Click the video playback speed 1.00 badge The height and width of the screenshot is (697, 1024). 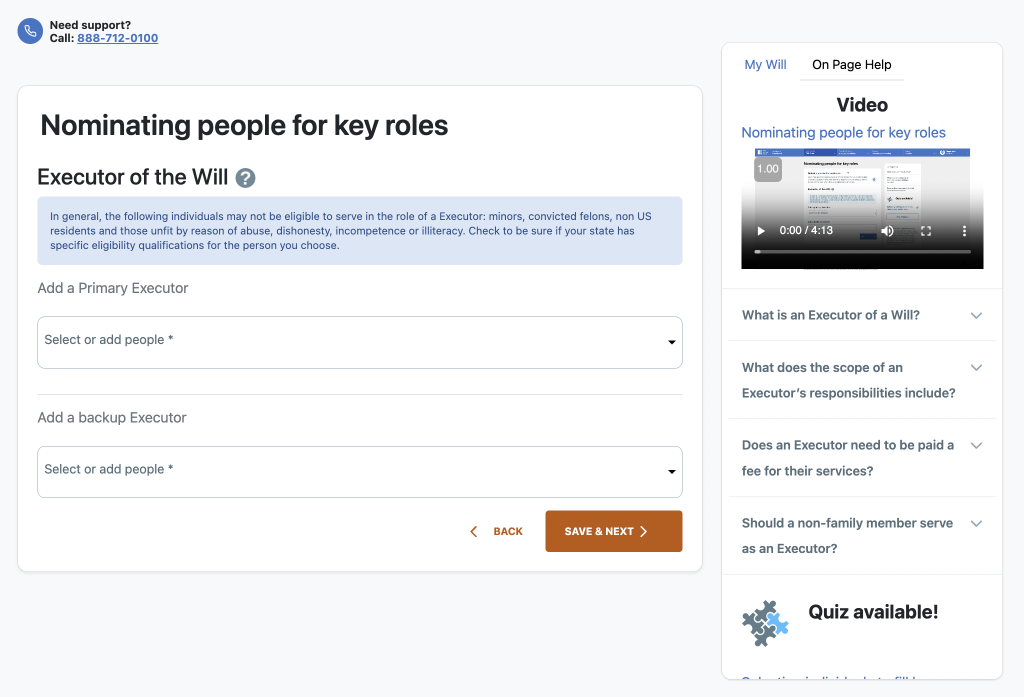(x=768, y=169)
